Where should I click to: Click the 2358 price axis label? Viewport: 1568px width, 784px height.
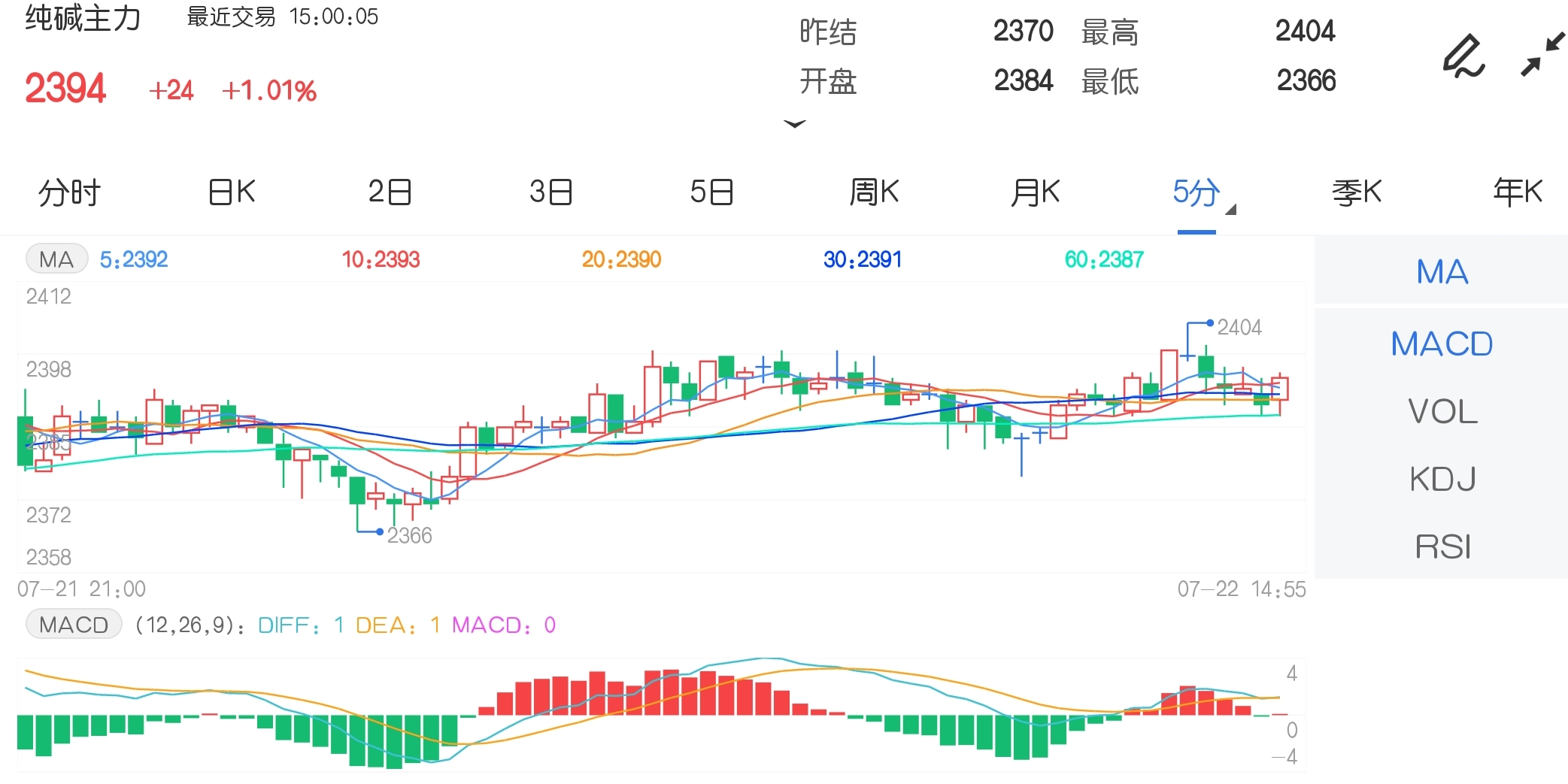(49, 557)
